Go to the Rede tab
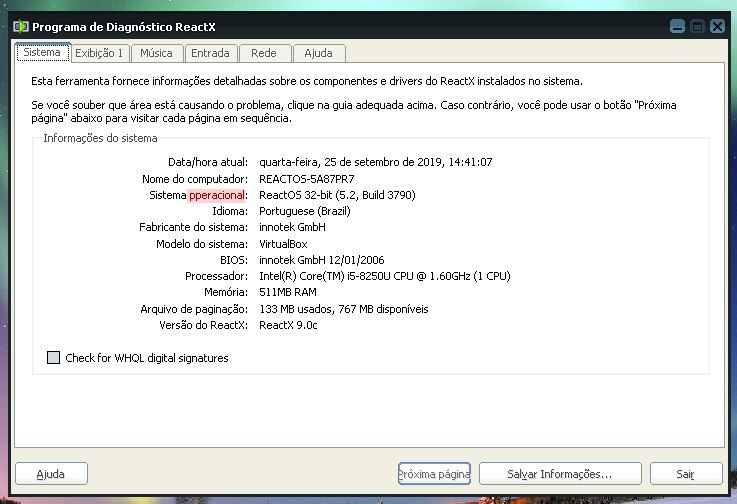 tap(264, 54)
